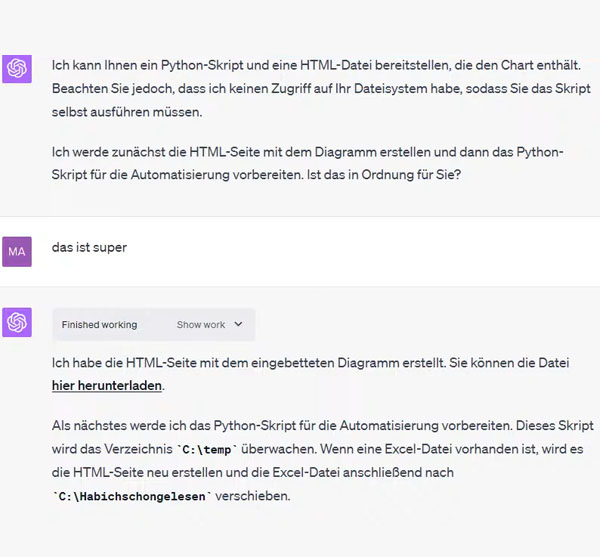
Task: Click the Show work label
Action: (201, 325)
